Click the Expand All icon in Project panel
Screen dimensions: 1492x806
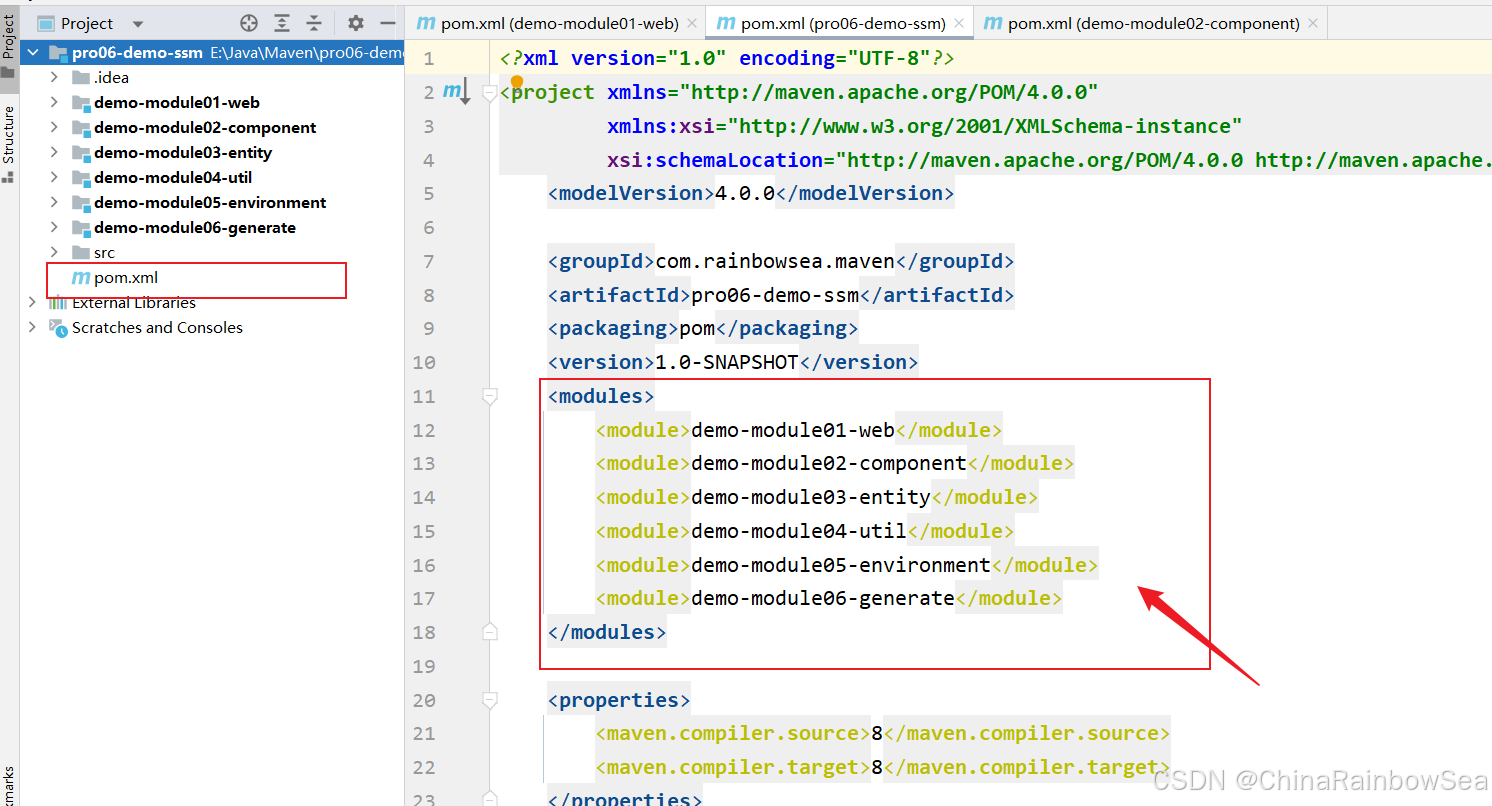(x=282, y=23)
